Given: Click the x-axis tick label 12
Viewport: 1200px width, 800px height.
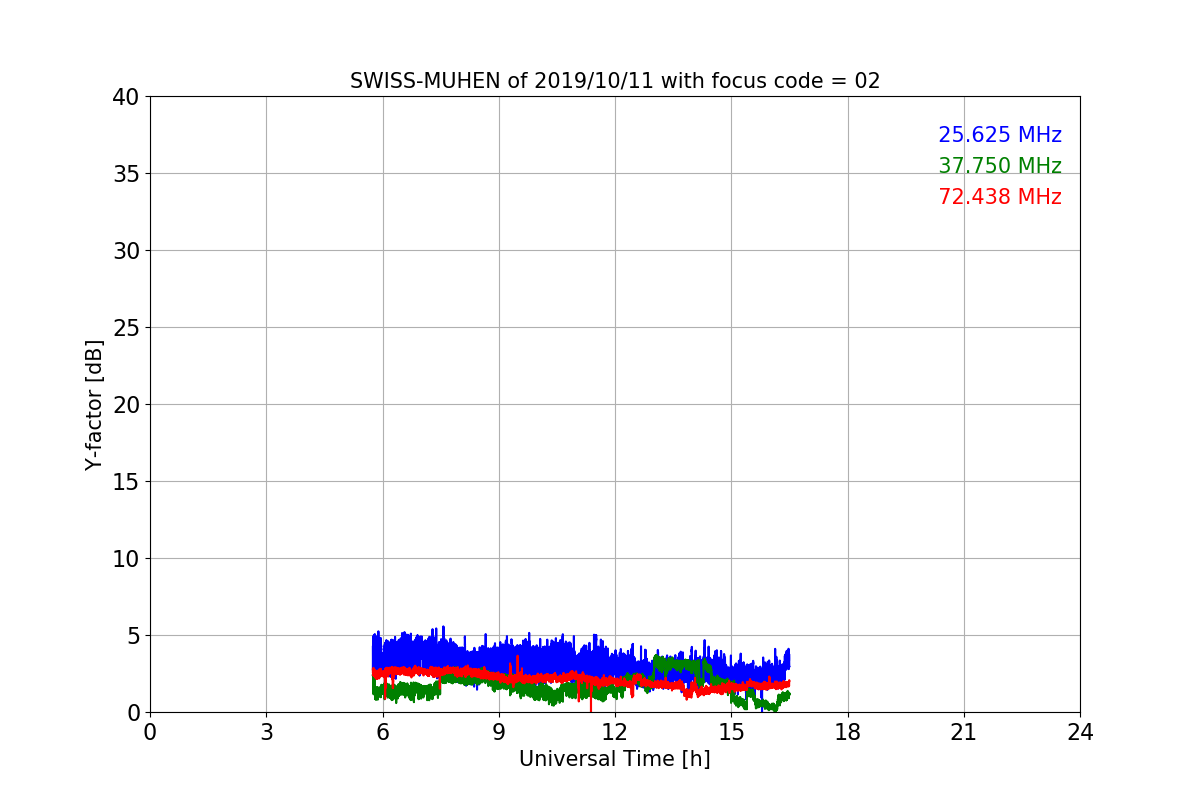Looking at the screenshot, I should [x=615, y=732].
